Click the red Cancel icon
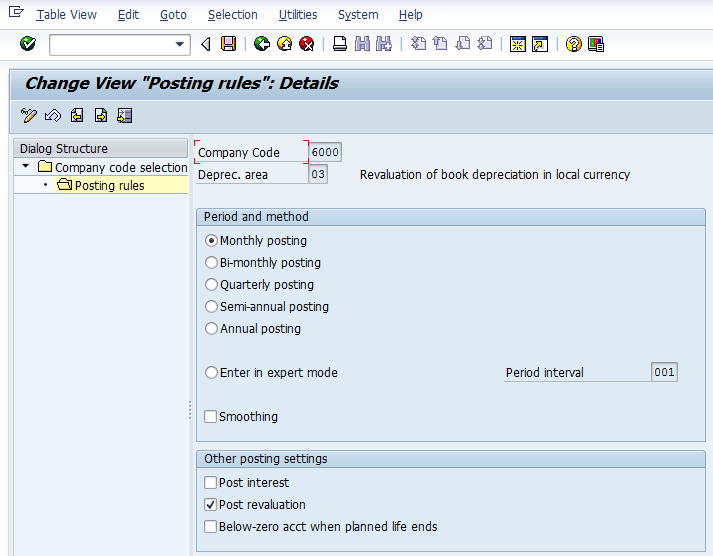Image resolution: width=713 pixels, height=556 pixels. 307,44
